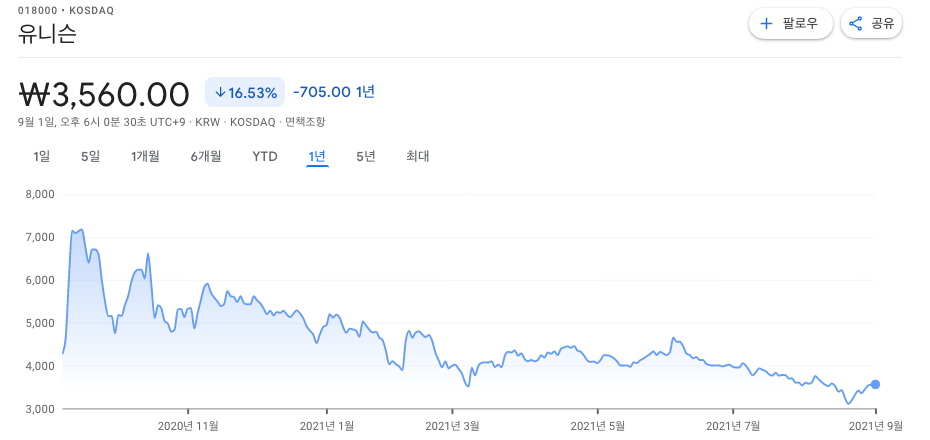Click the 16.53% change badge

pos(245,93)
